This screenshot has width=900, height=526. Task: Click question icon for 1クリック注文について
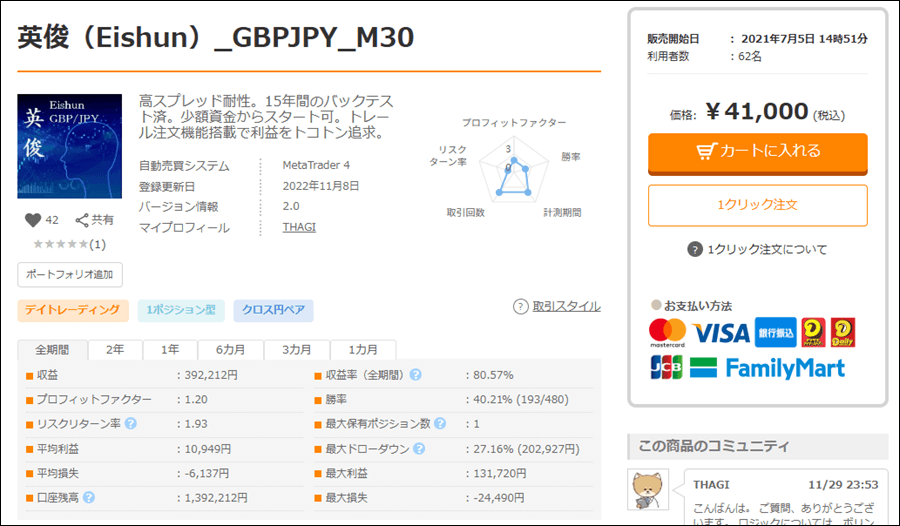[695, 249]
